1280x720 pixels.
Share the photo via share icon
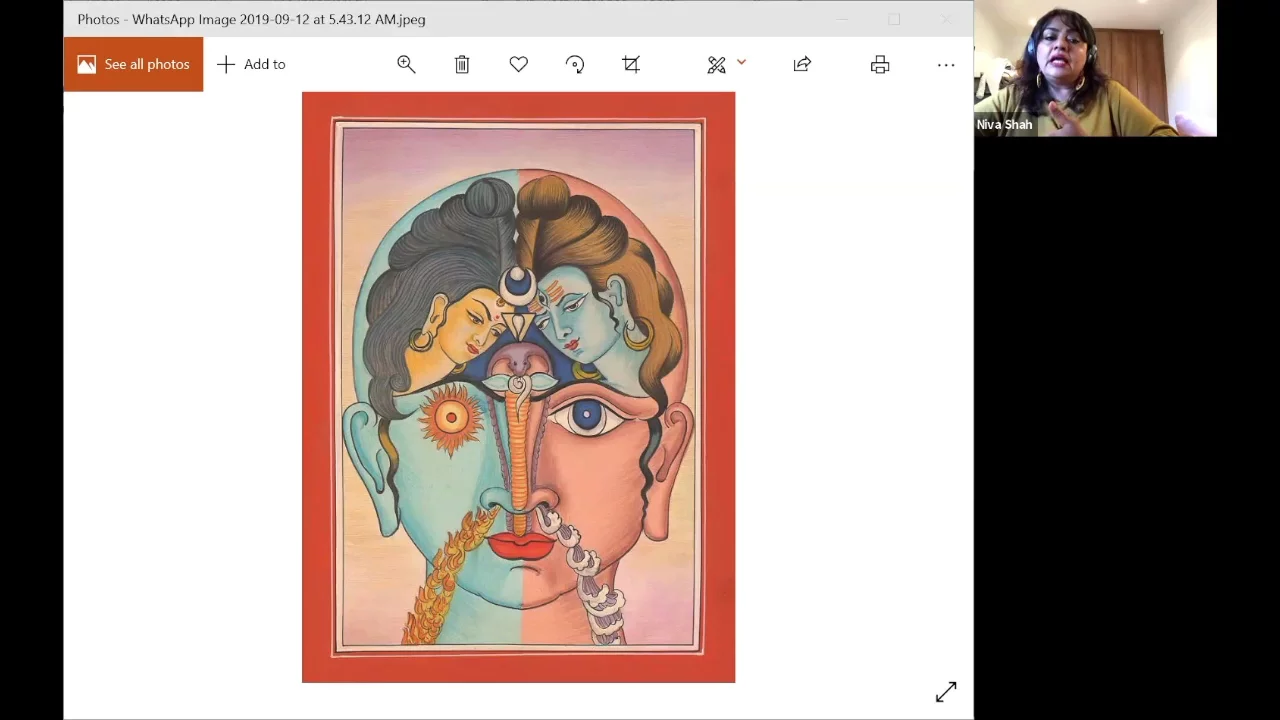coord(802,64)
